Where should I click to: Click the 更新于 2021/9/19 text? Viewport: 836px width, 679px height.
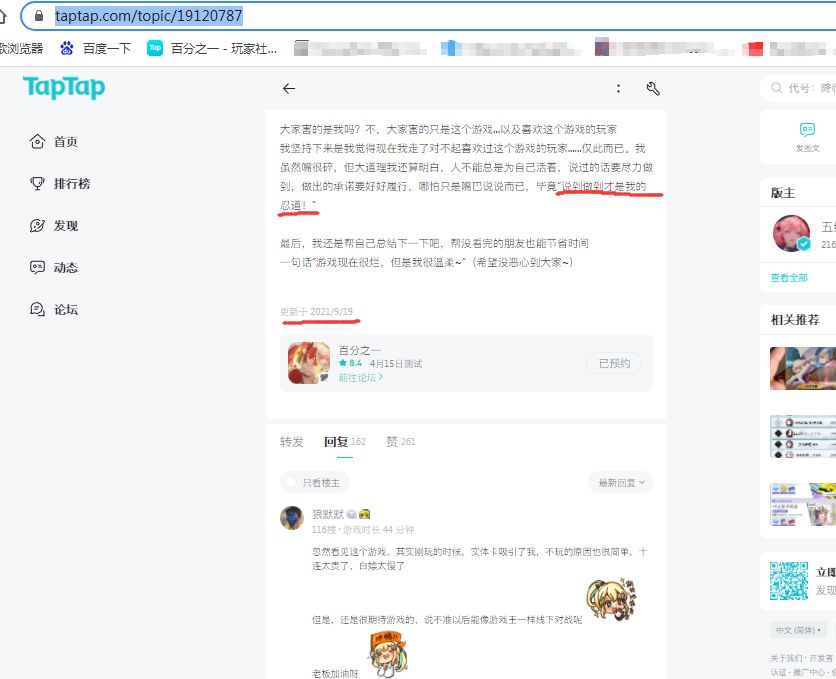tap(317, 311)
